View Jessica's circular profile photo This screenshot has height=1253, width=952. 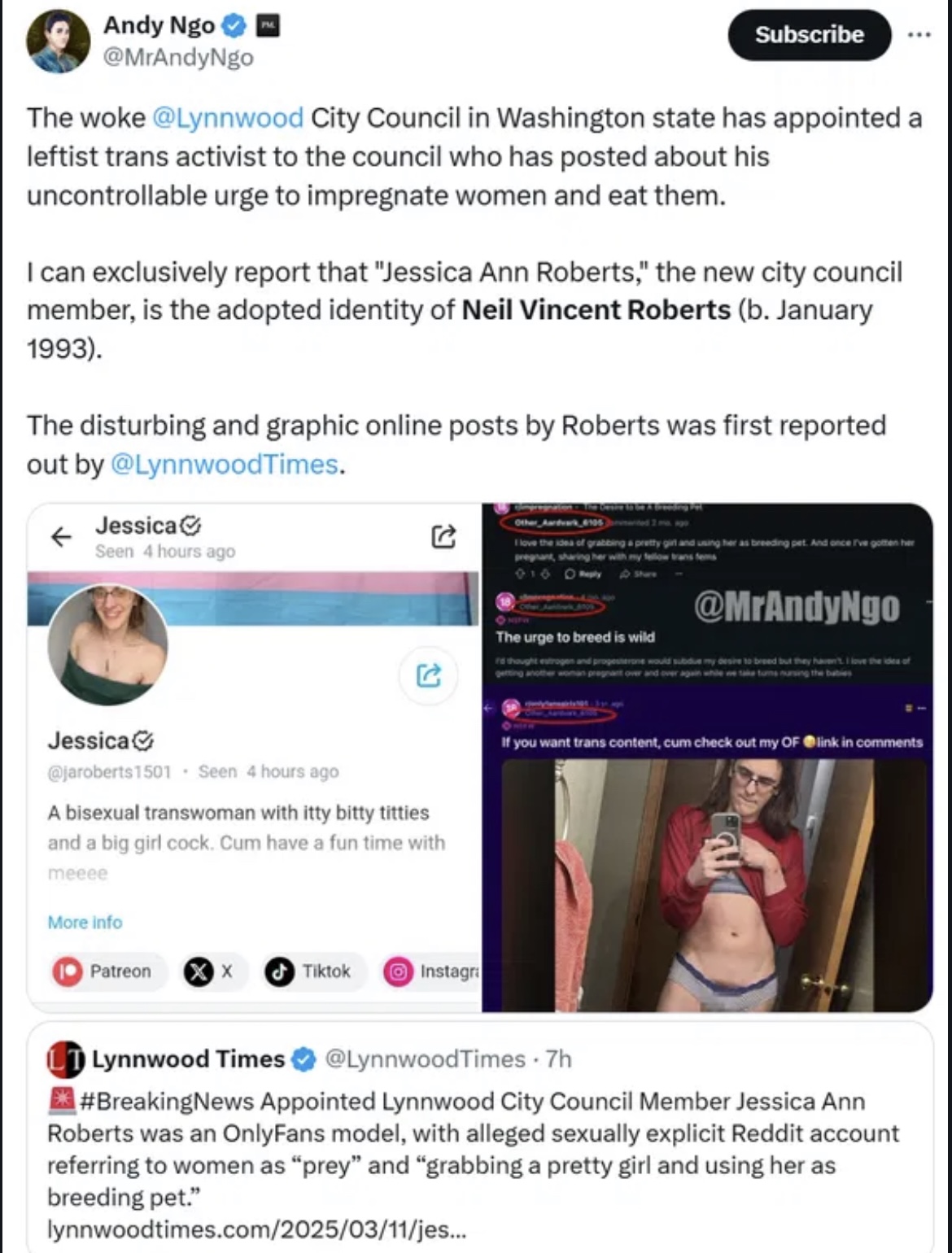(x=107, y=644)
